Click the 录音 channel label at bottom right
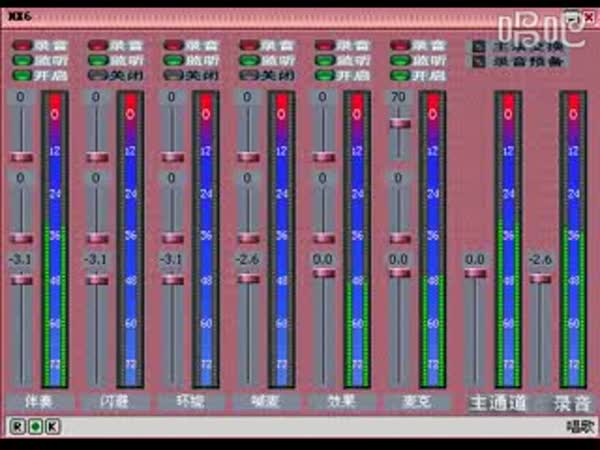The width and height of the screenshot is (600, 450). 572,402
